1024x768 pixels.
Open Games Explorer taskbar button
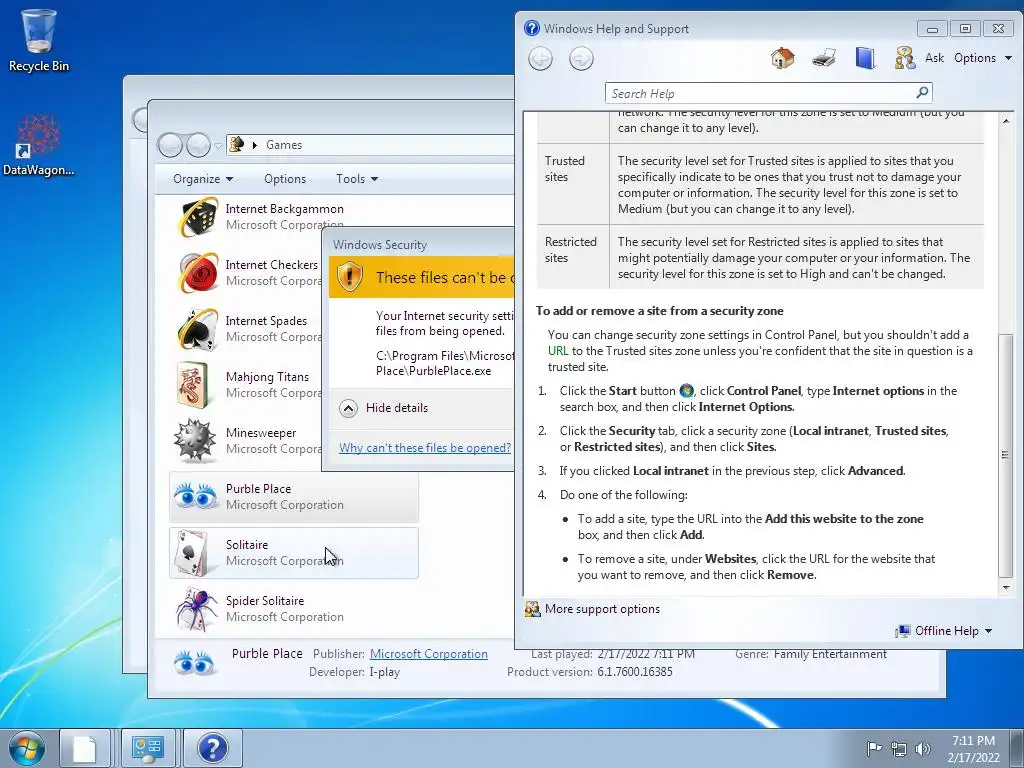(148, 748)
